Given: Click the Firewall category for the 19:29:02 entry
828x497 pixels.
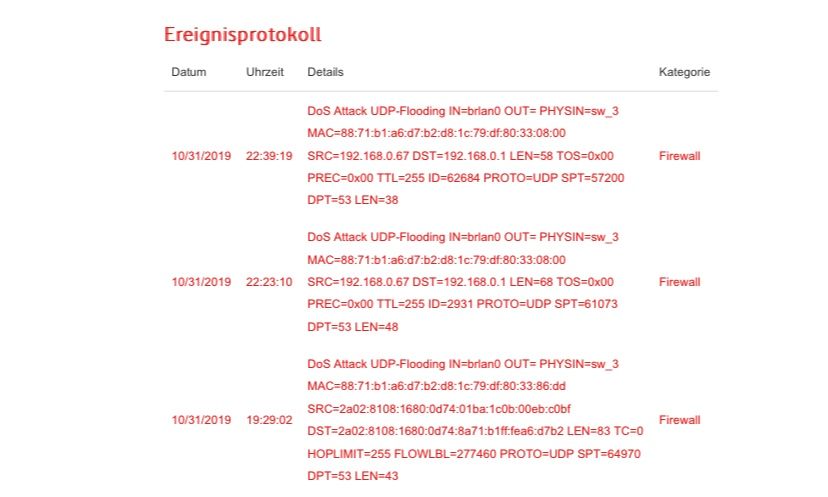Looking at the screenshot, I should coord(680,420).
